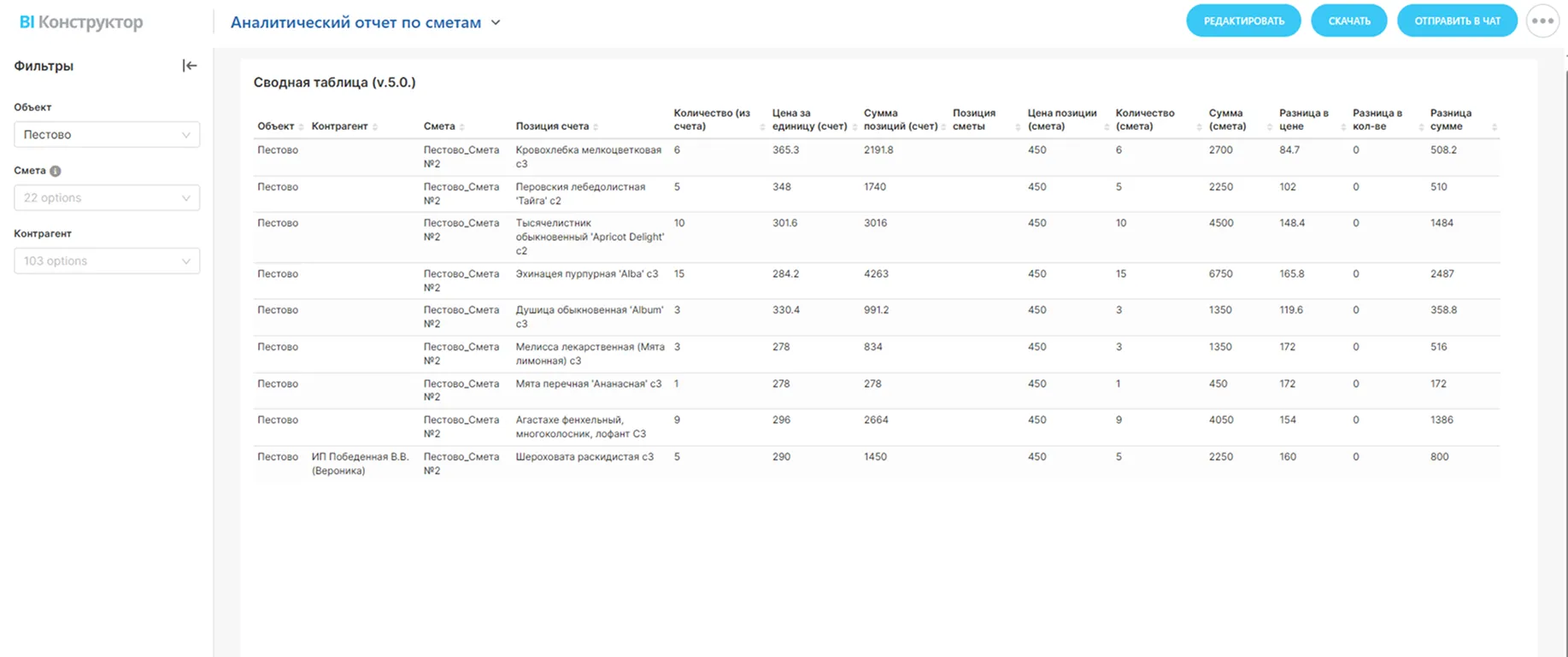Sort by Разница сумме column
Viewport: 1568px width, 657px height.
point(1494,127)
